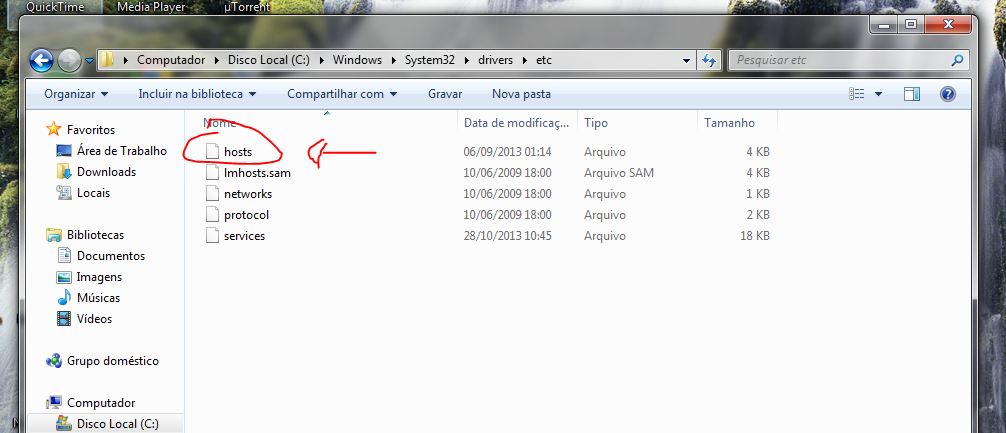Expand breadcrumb arrow after System32
The width and height of the screenshot is (1006, 433).
pos(465,60)
